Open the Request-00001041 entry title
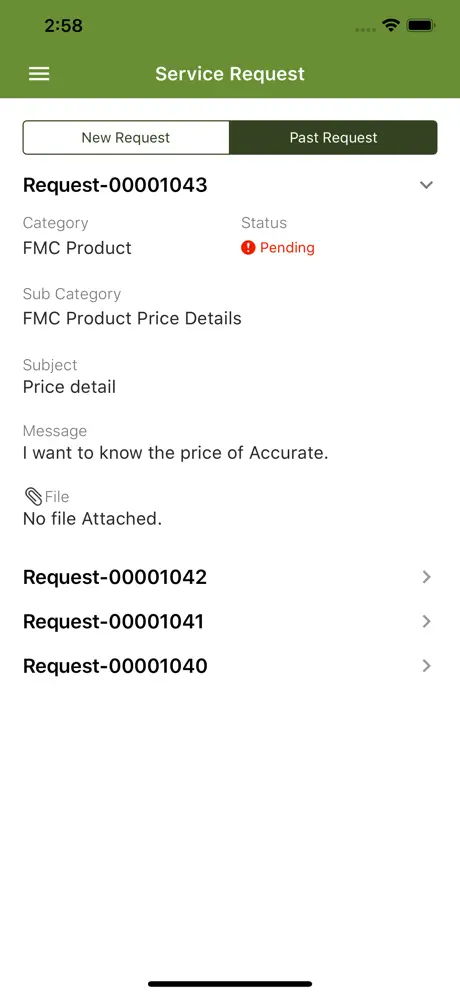The image size is (460, 996). (x=114, y=621)
